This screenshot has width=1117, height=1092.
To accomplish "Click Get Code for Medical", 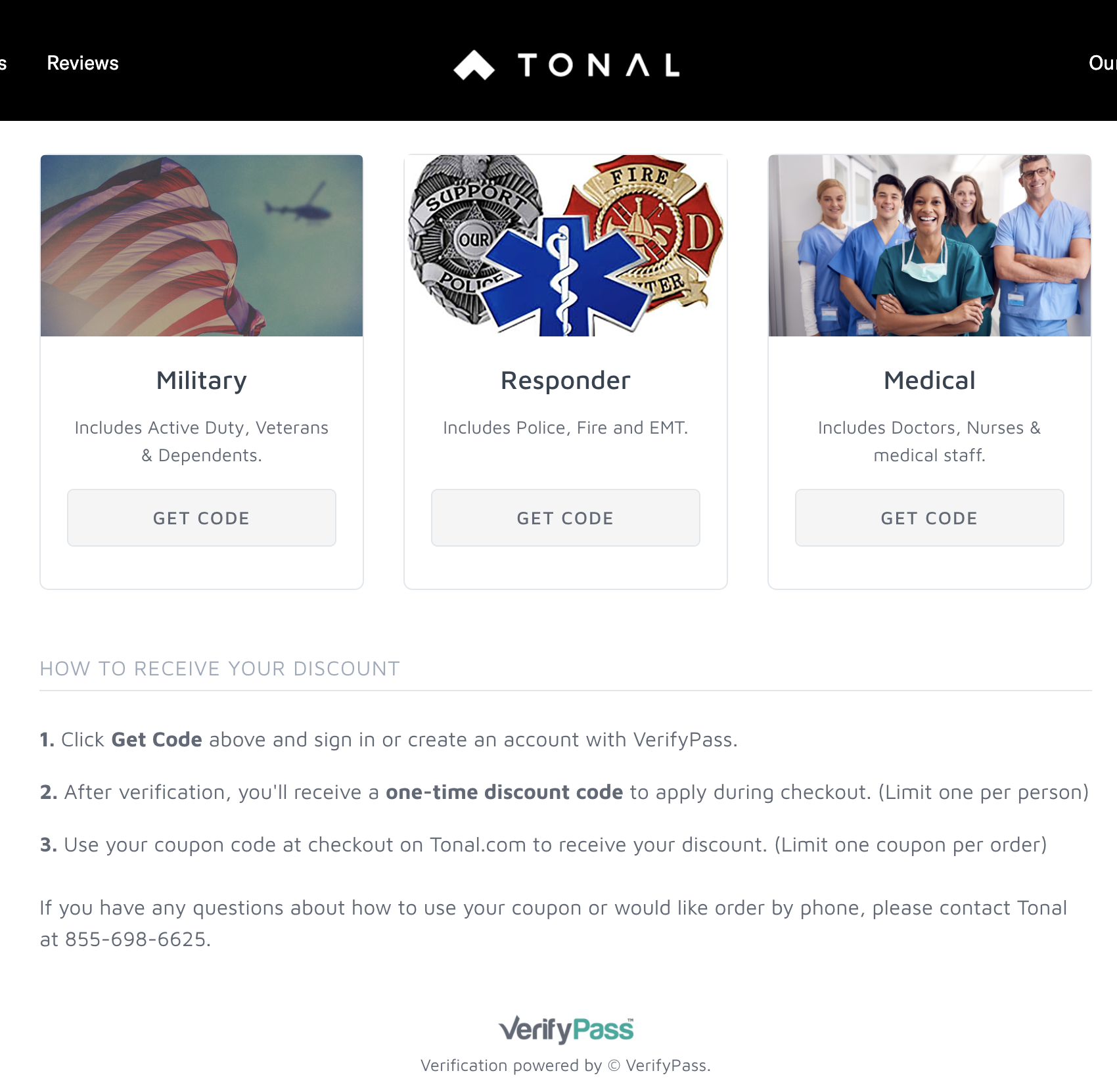I will (x=930, y=518).
